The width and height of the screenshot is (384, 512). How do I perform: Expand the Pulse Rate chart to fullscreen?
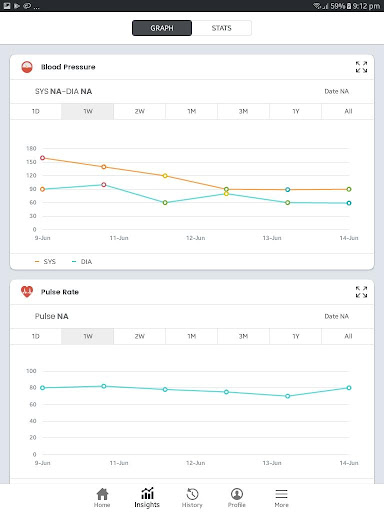tap(361, 292)
